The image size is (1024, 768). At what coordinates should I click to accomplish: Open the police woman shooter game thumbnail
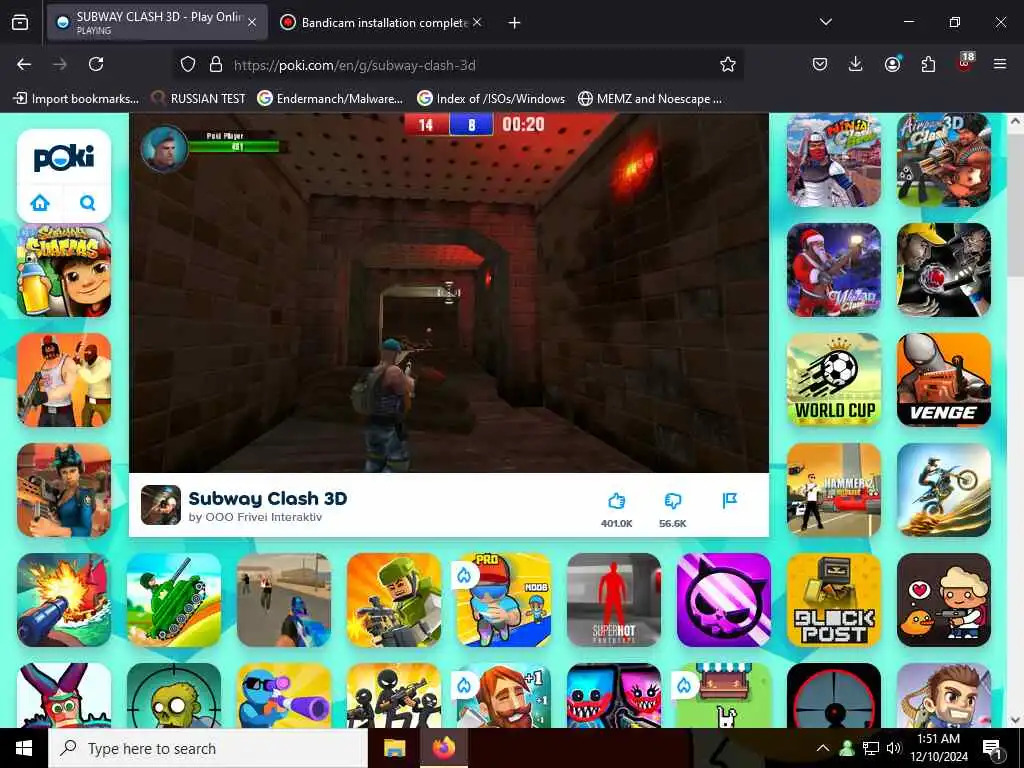[64, 490]
